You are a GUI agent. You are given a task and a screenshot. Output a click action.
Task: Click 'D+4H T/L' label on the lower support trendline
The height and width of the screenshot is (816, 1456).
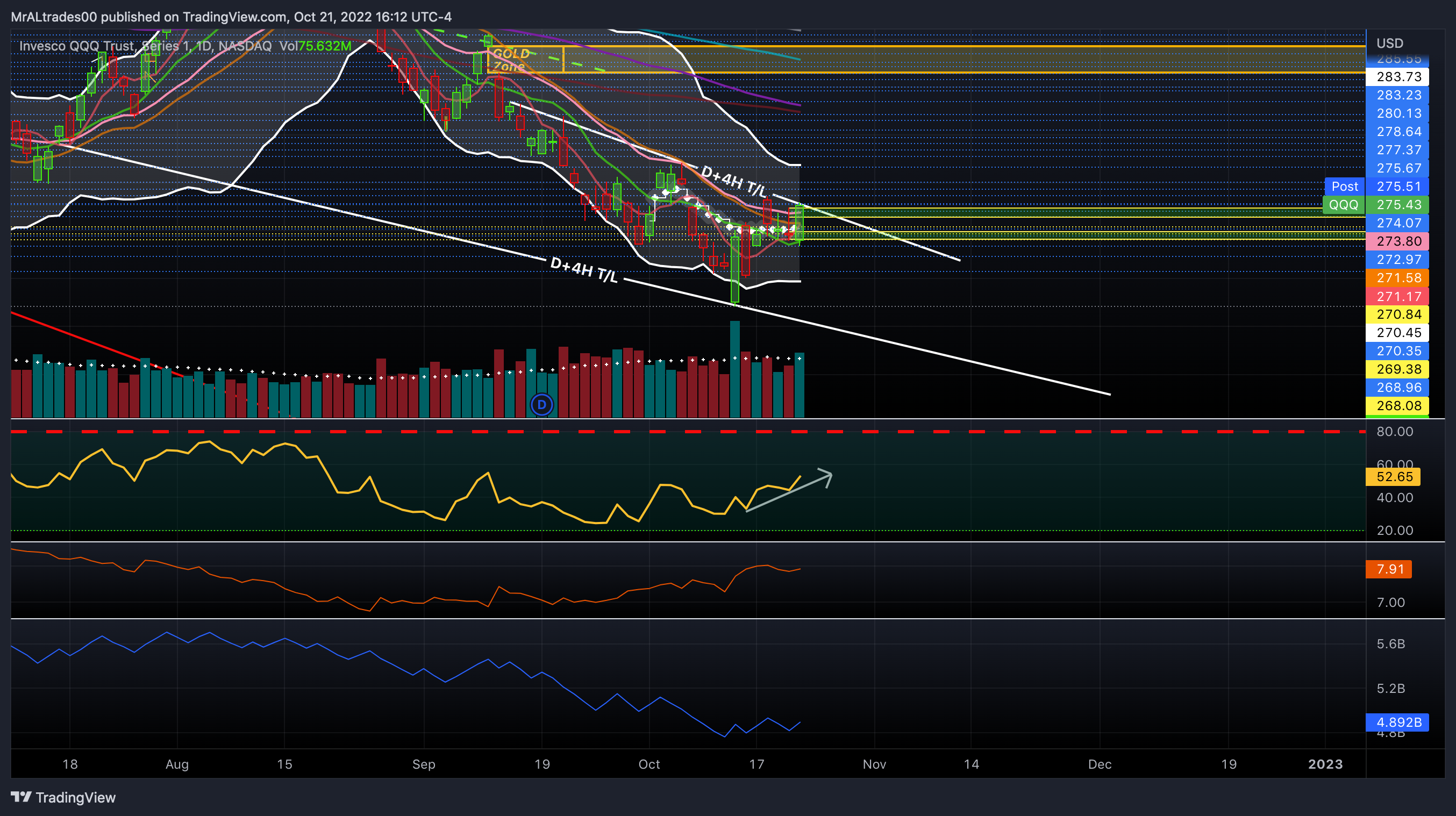(x=584, y=269)
